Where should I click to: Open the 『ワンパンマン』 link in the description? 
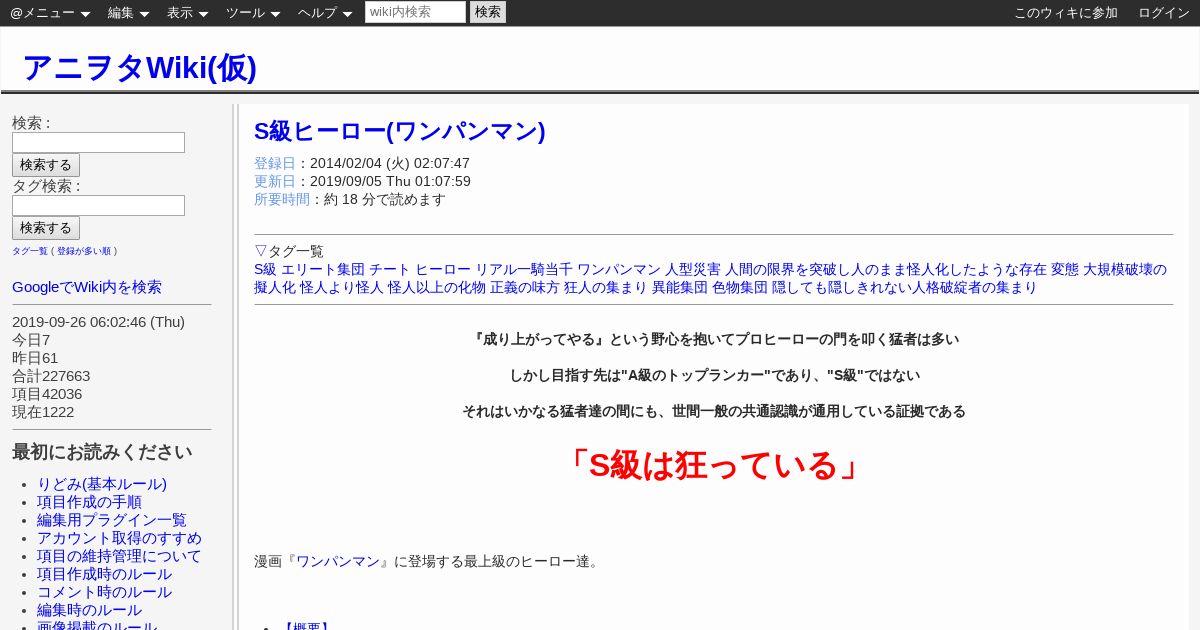coord(338,561)
